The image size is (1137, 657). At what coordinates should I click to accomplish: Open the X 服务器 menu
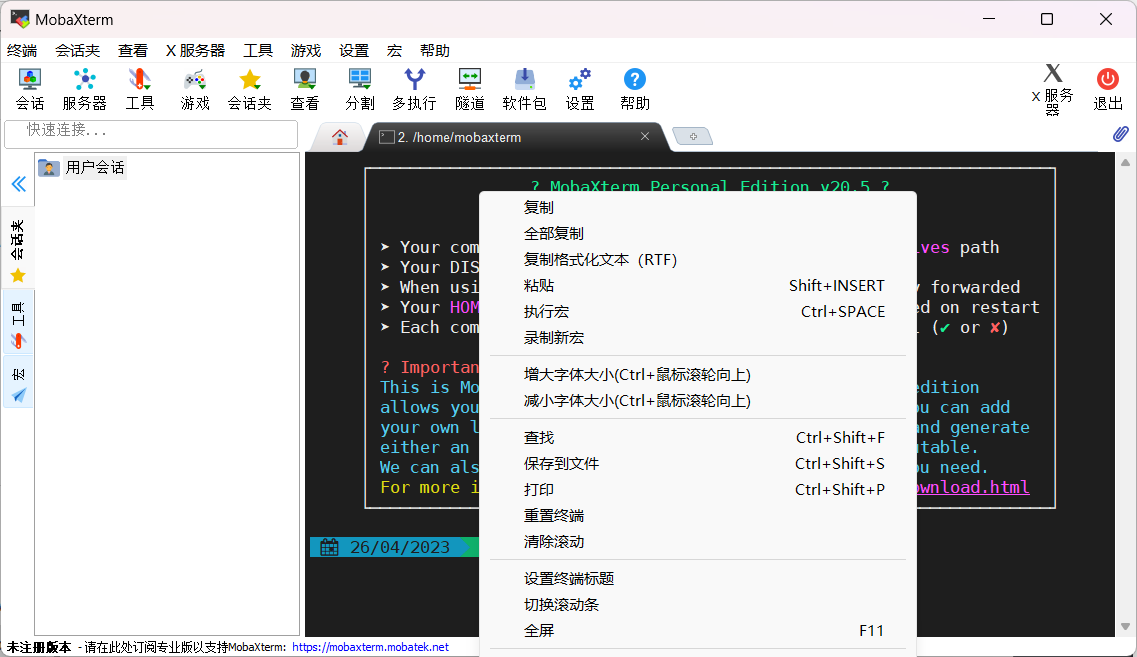(x=195, y=51)
